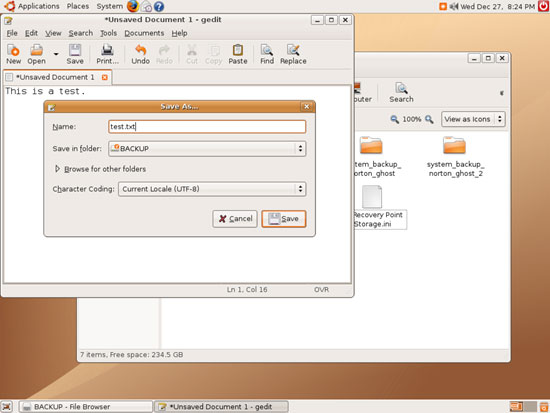This screenshot has height=413, width=550.
Task: Click Ln 1, Col 16 in status bar
Action: tap(247, 289)
